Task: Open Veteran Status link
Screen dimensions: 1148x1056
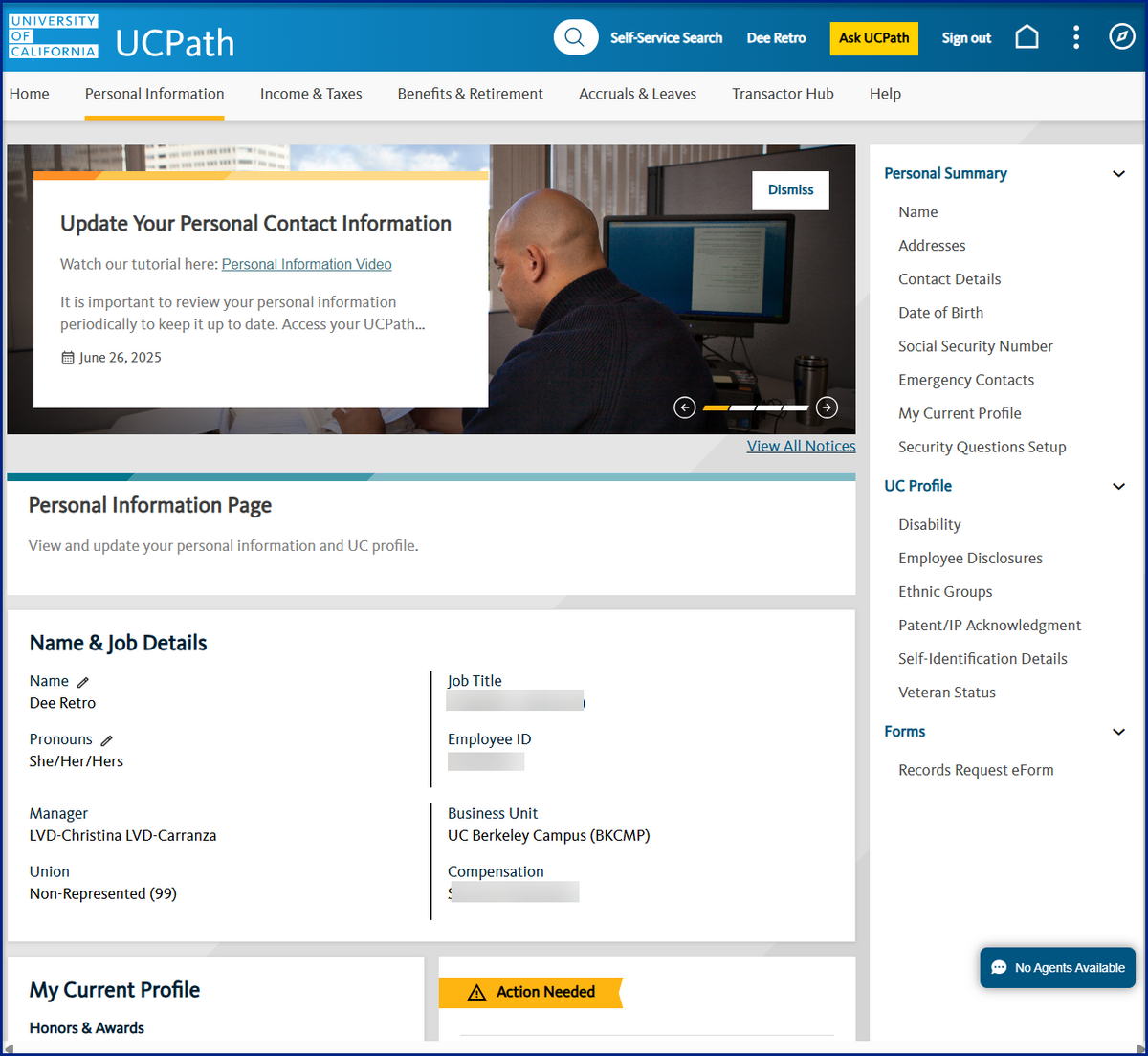Action: (947, 693)
